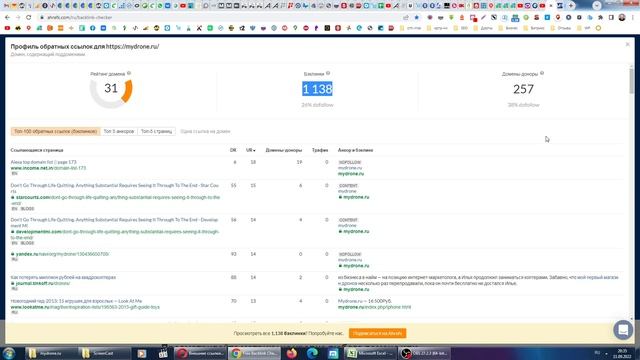Click the taskbar clock
This screenshot has height=360, width=640.
622,353
